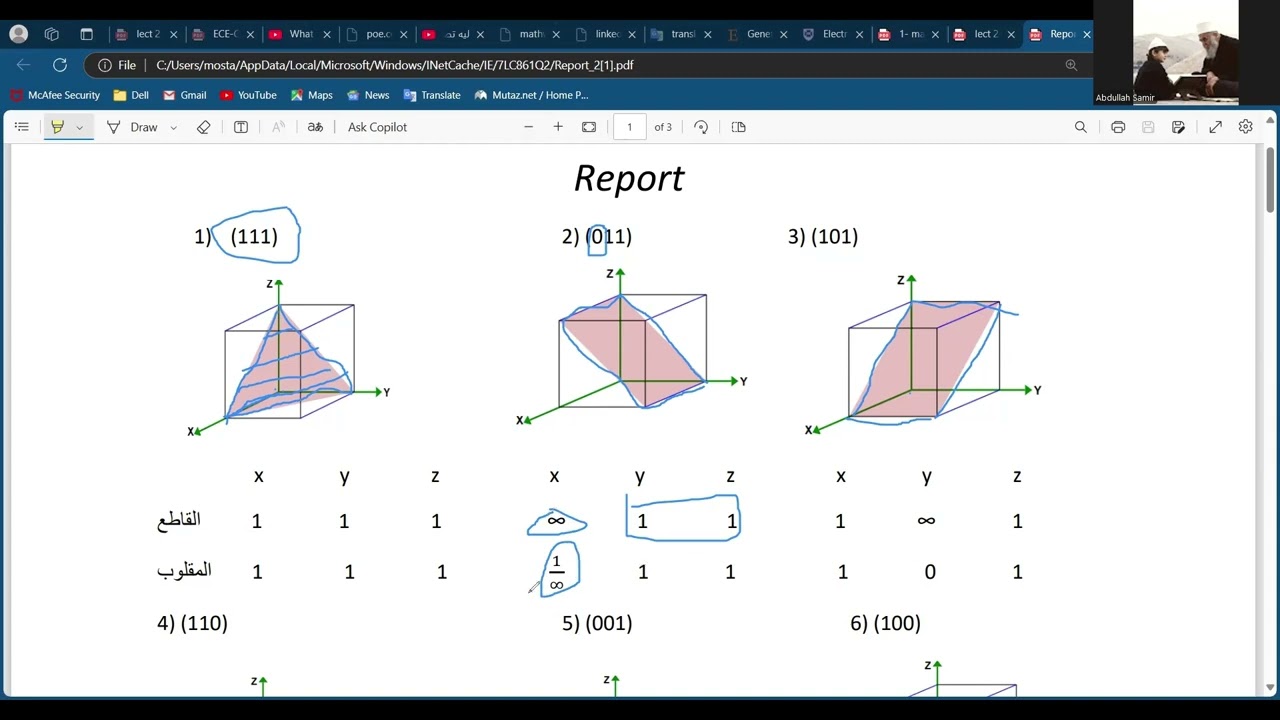The image size is (1280, 720).
Task: Open the Maps bookmark
Action: pos(311,95)
